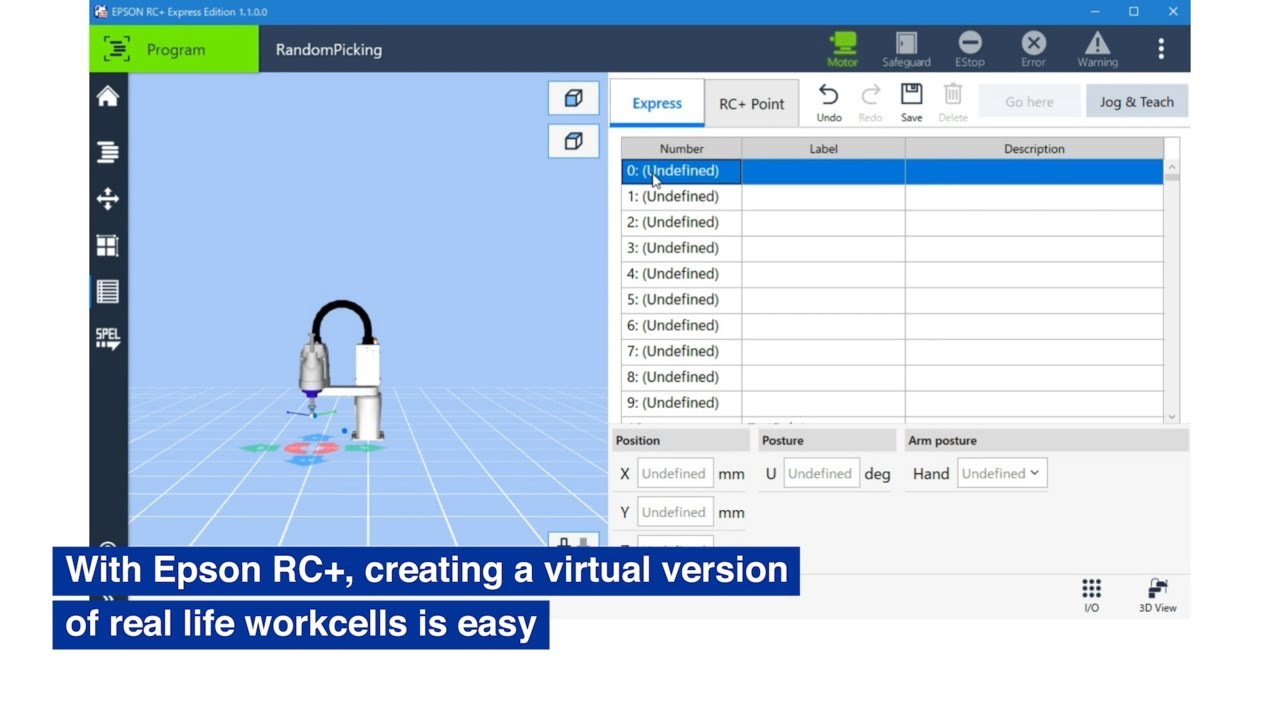Click the Warning status icon
Viewport: 1280px width, 720px height.
pos(1097,49)
